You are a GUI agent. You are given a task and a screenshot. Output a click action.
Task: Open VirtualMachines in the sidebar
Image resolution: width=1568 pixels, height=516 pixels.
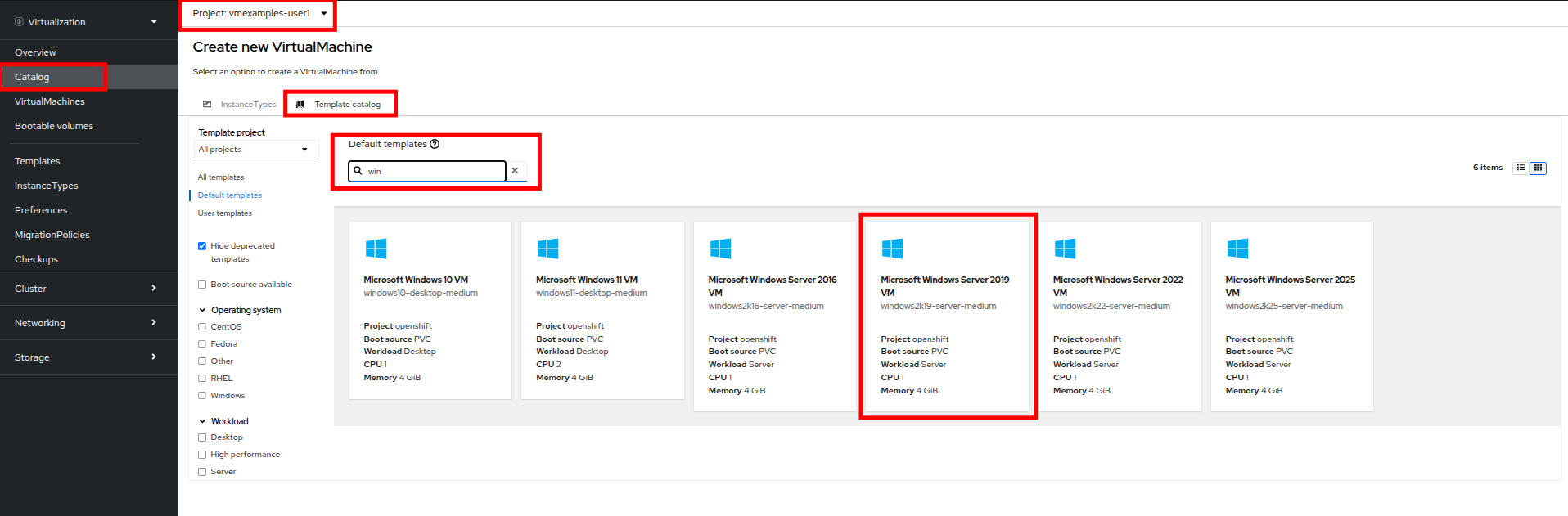50,101
